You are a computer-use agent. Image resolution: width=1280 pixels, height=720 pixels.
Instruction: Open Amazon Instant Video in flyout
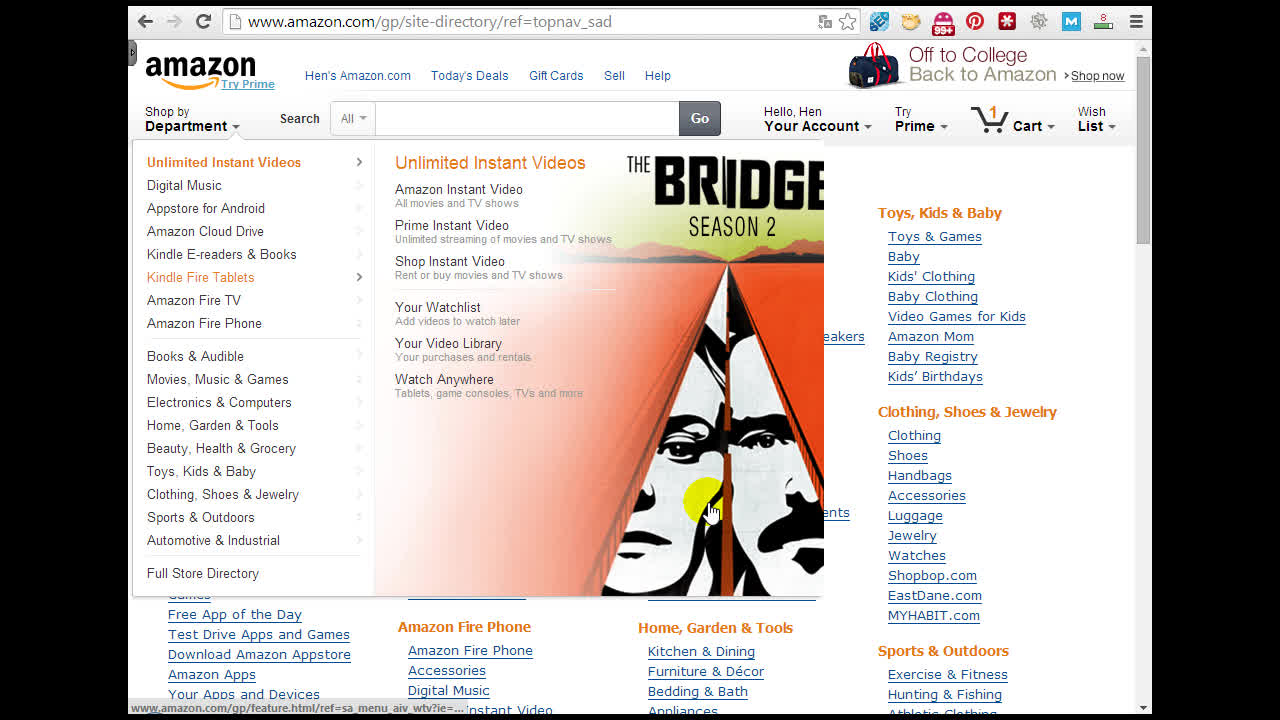tap(458, 189)
